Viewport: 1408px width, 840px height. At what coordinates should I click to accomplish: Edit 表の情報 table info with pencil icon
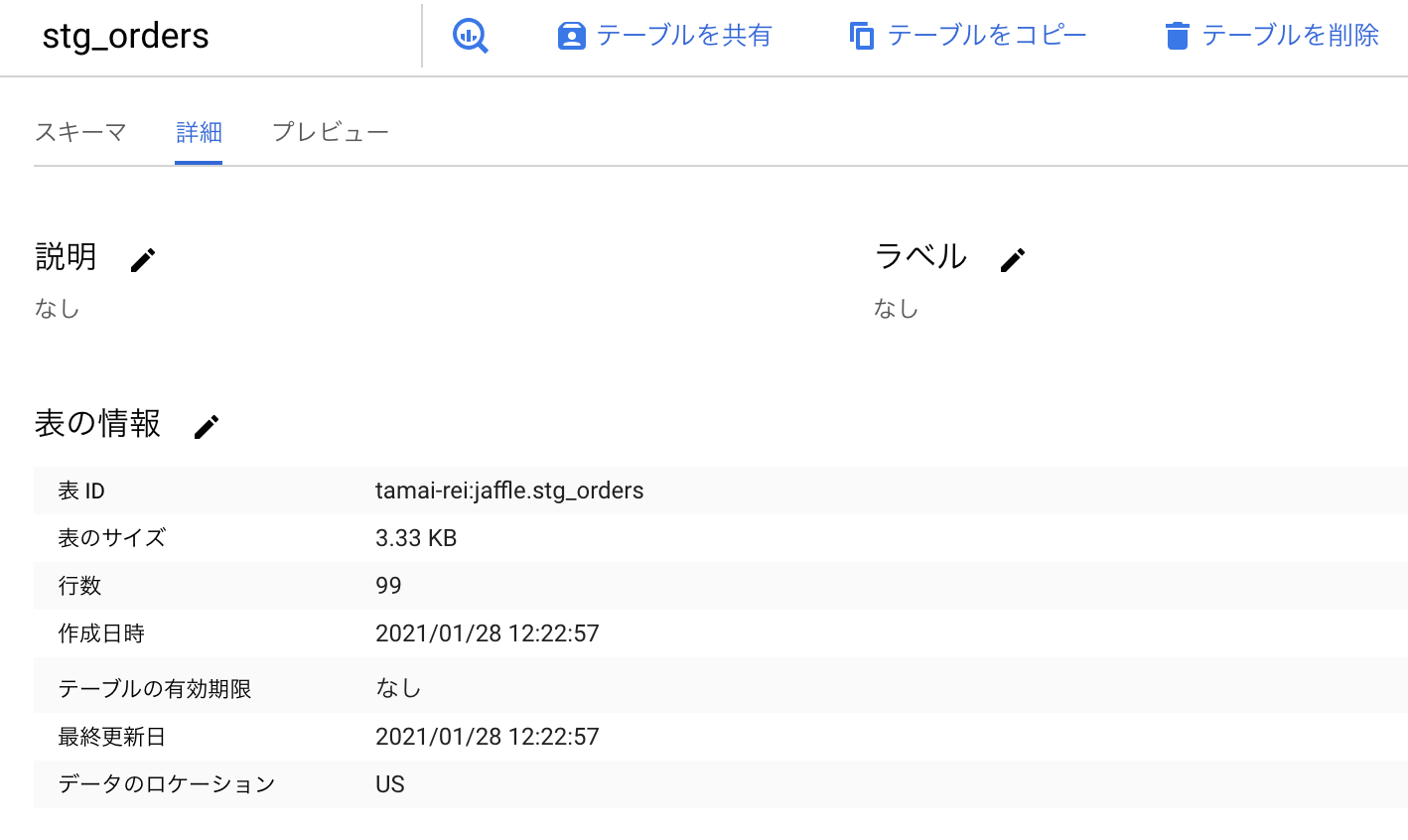206,427
